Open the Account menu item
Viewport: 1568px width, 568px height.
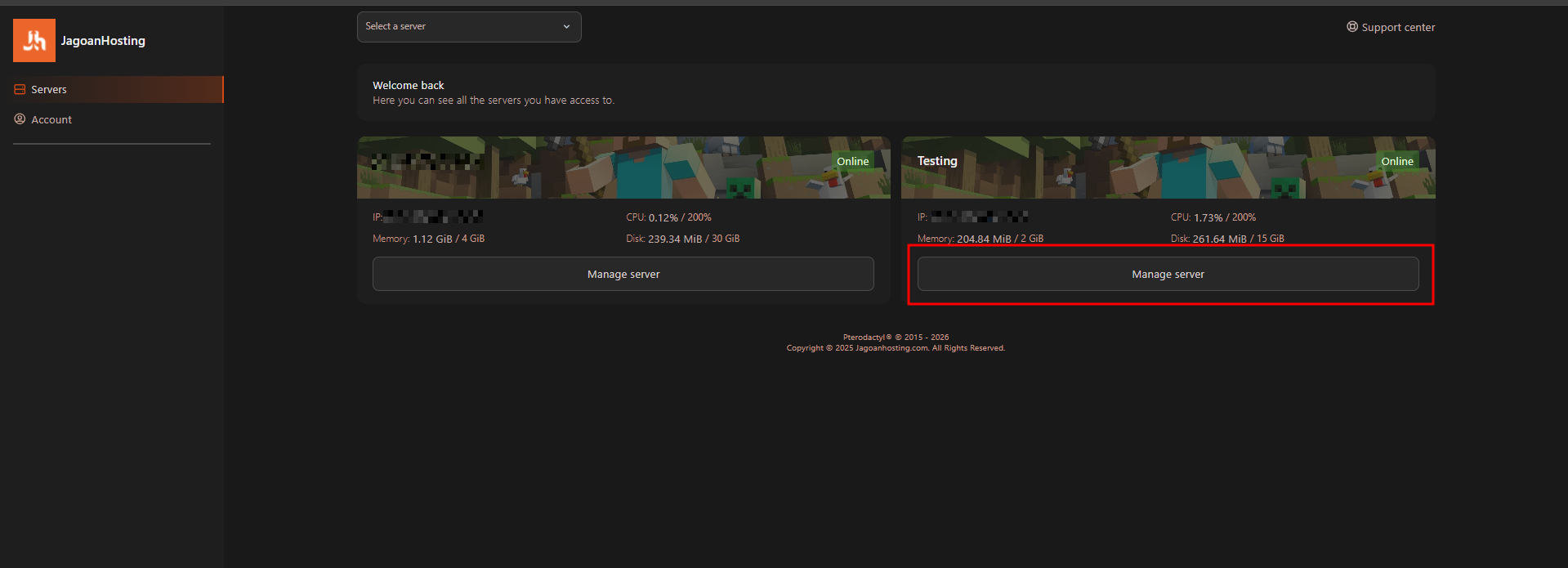point(112,119)
